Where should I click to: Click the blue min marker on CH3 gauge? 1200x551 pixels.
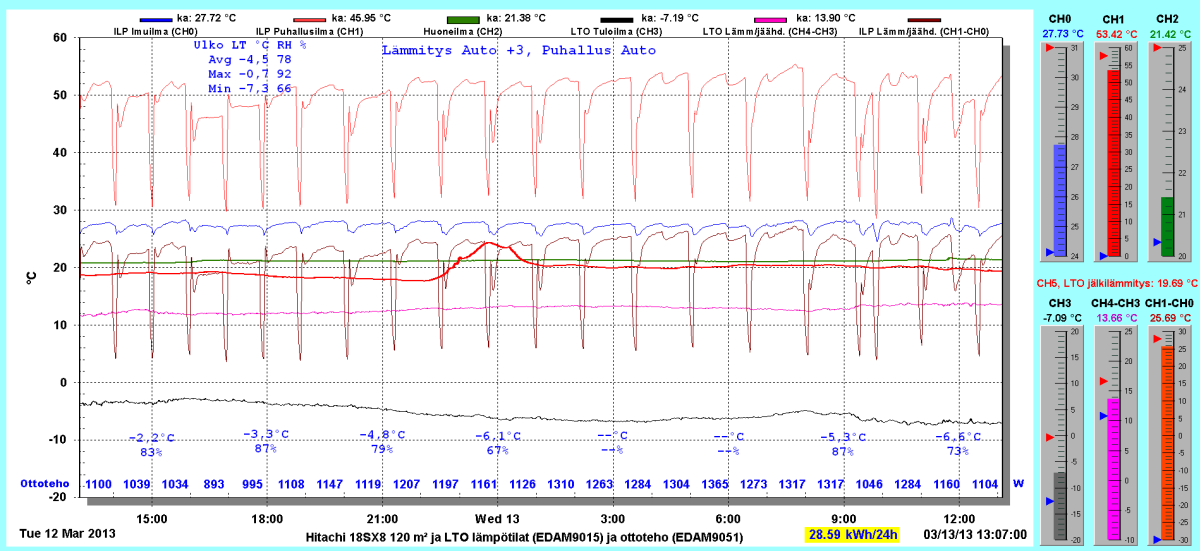(1049, 501)
